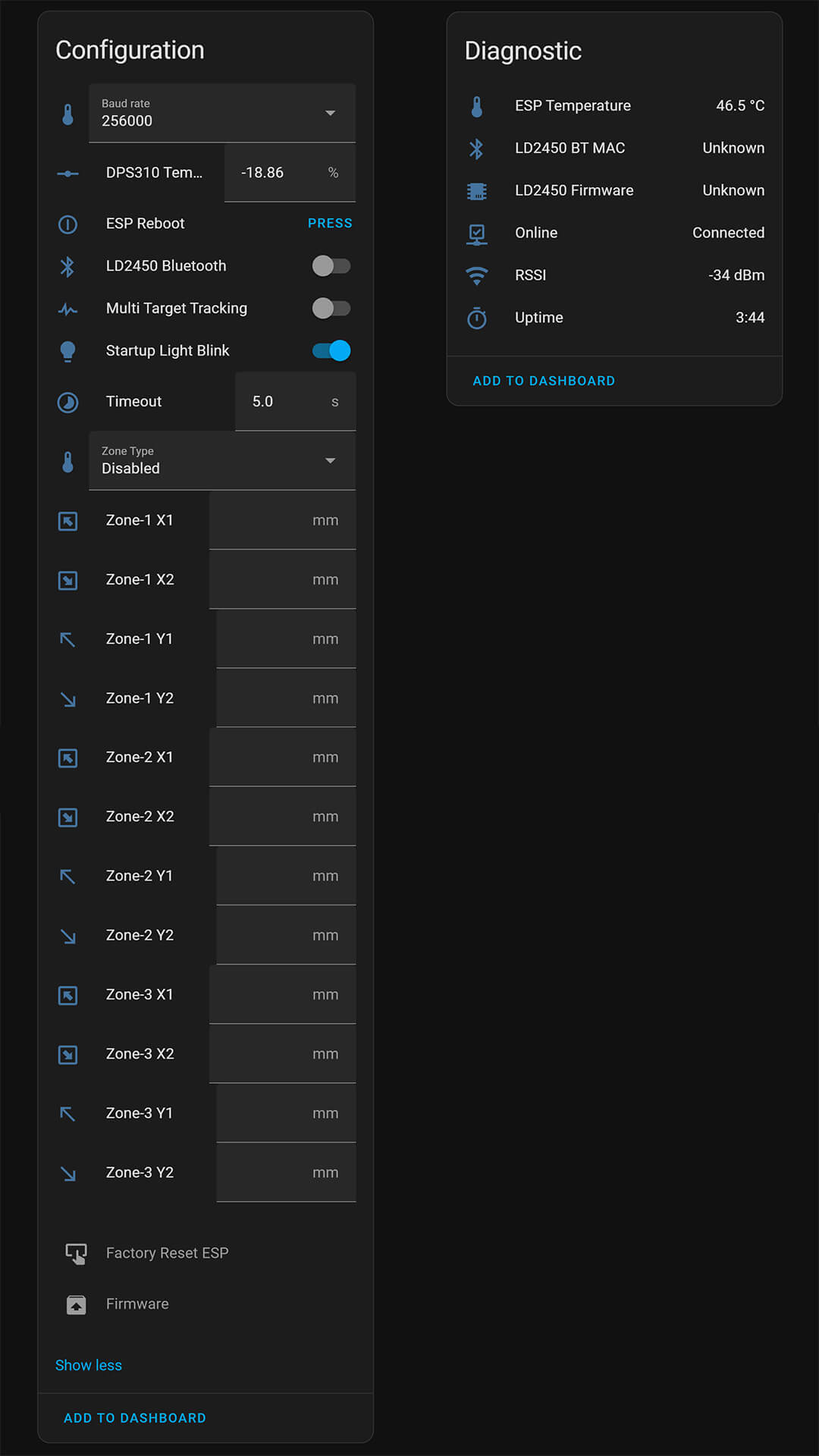Image resolution: width=819 pixels, height=1456 pixels.
Task: Add Diagnostic card to dashboard
Action: click(544, 381)
